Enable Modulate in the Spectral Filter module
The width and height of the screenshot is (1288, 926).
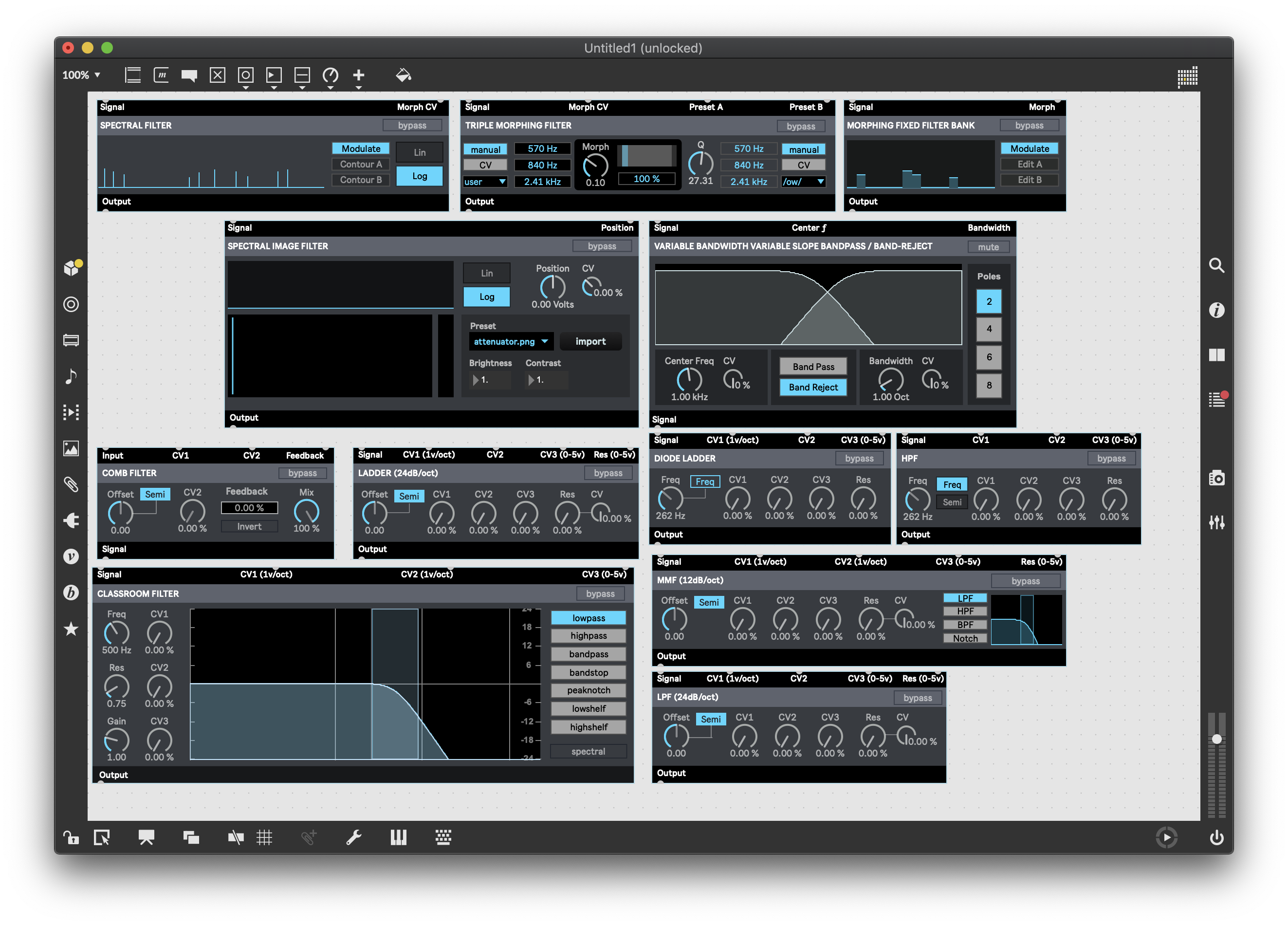[361, 149]
